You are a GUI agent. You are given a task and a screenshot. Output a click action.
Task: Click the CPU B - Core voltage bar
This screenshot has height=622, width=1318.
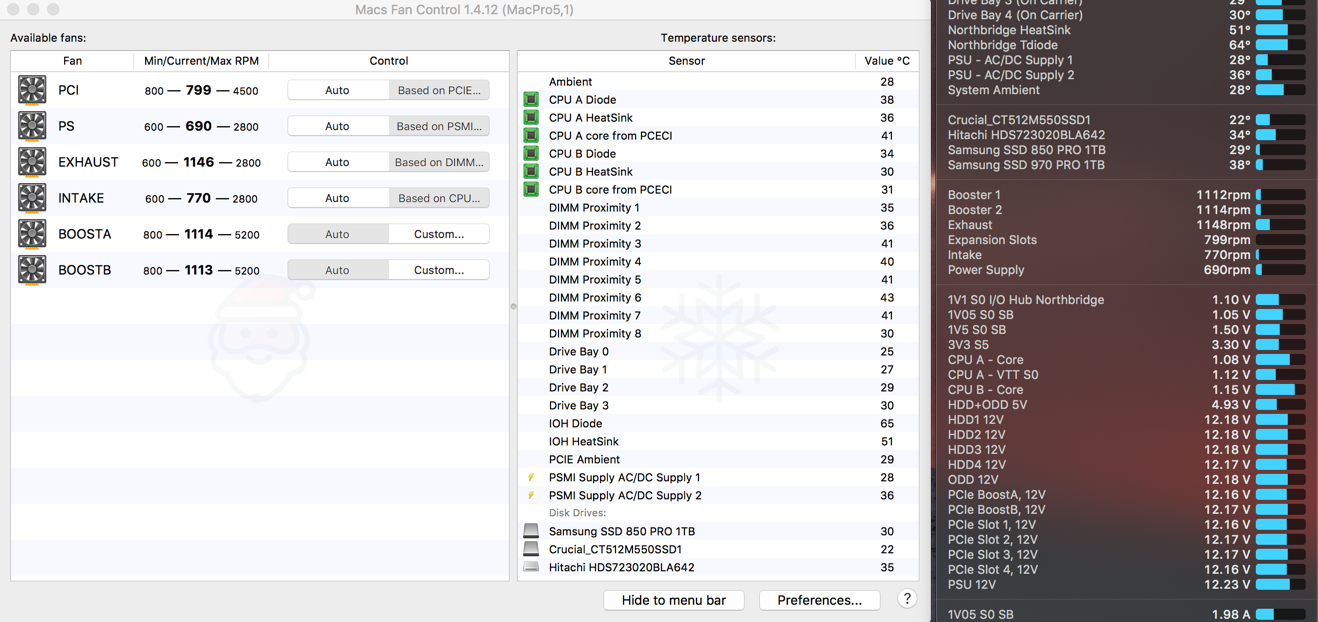[x=1280, y=390]
